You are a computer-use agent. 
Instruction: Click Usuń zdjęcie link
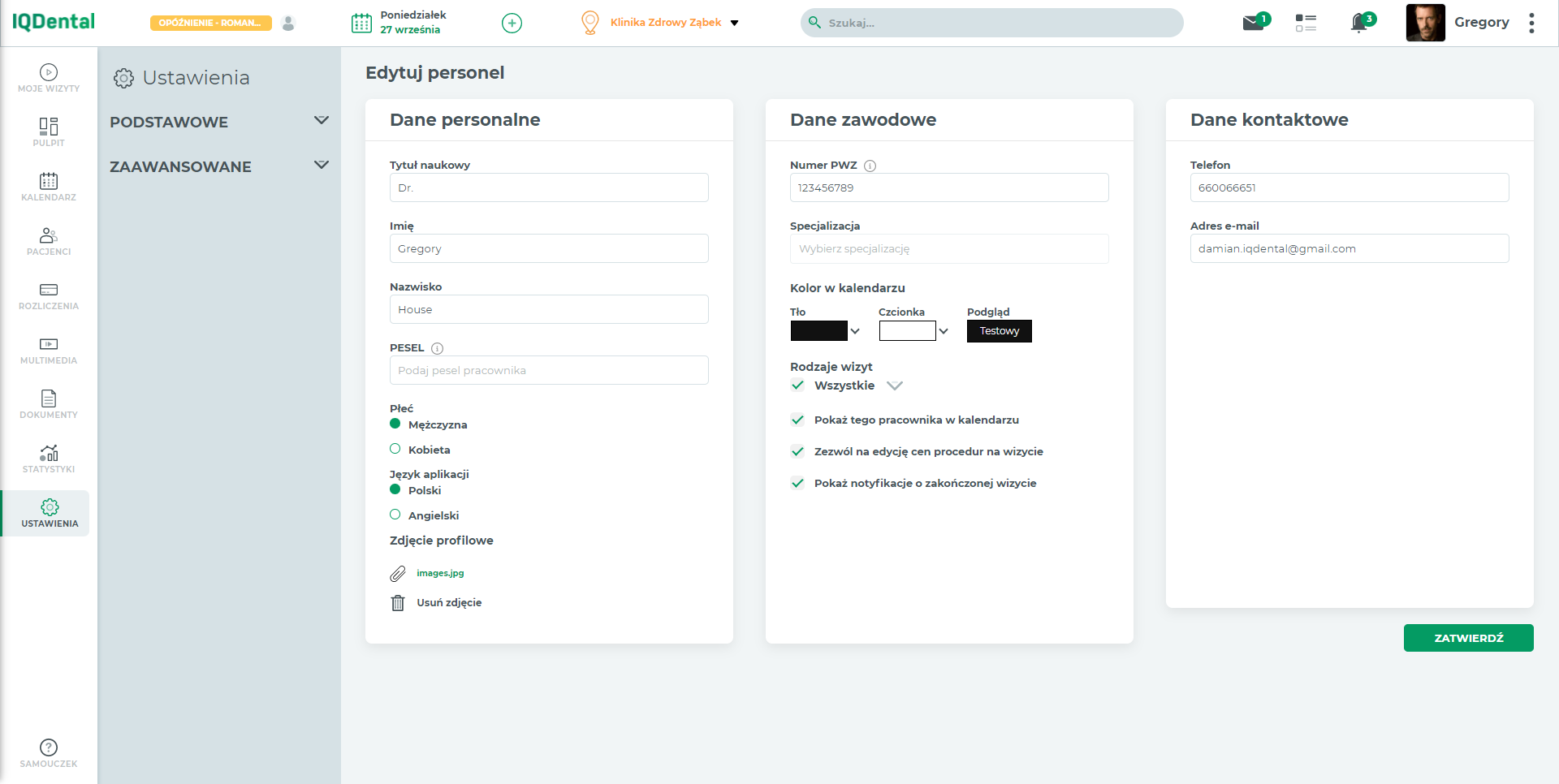449,602
